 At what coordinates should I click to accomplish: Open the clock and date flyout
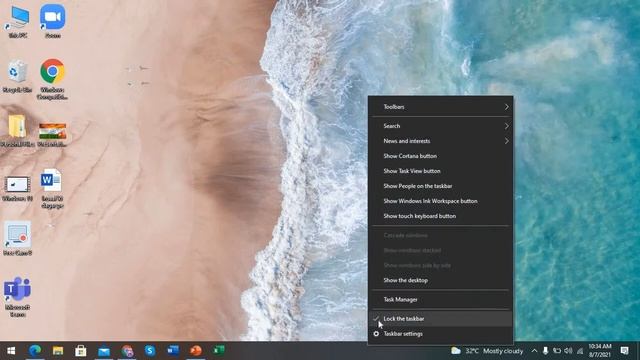click(600, 351)
